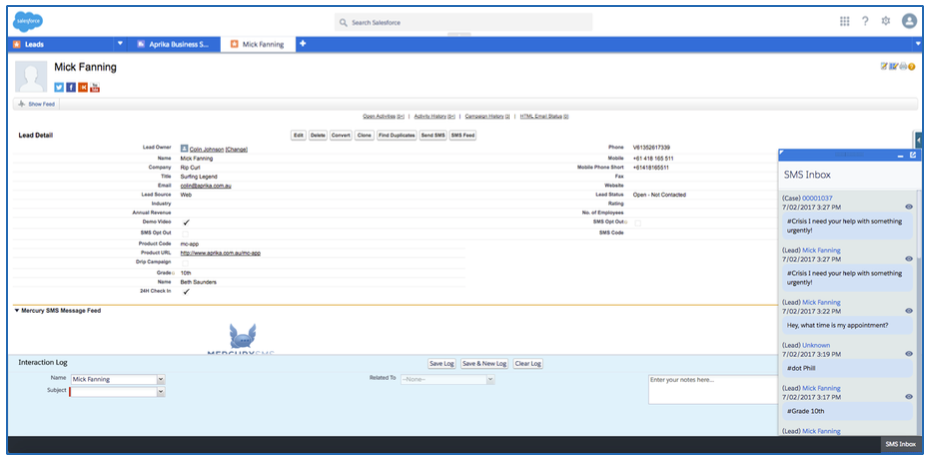The height and width of the screenshot is (460, 934).
Task: Click the Klout social icon for Mick Fanning
Action: pyautogui.click(x=83, y=88)
